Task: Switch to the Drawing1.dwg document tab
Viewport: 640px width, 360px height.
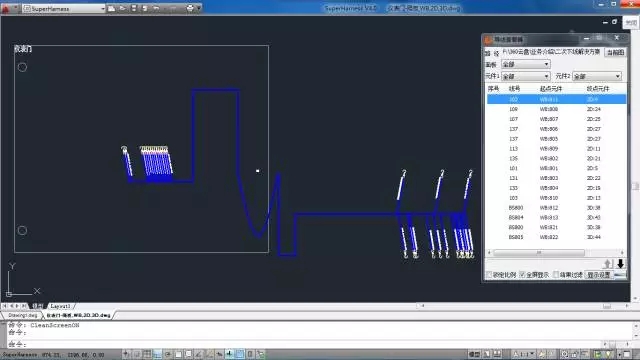Action: pos(22,315)
